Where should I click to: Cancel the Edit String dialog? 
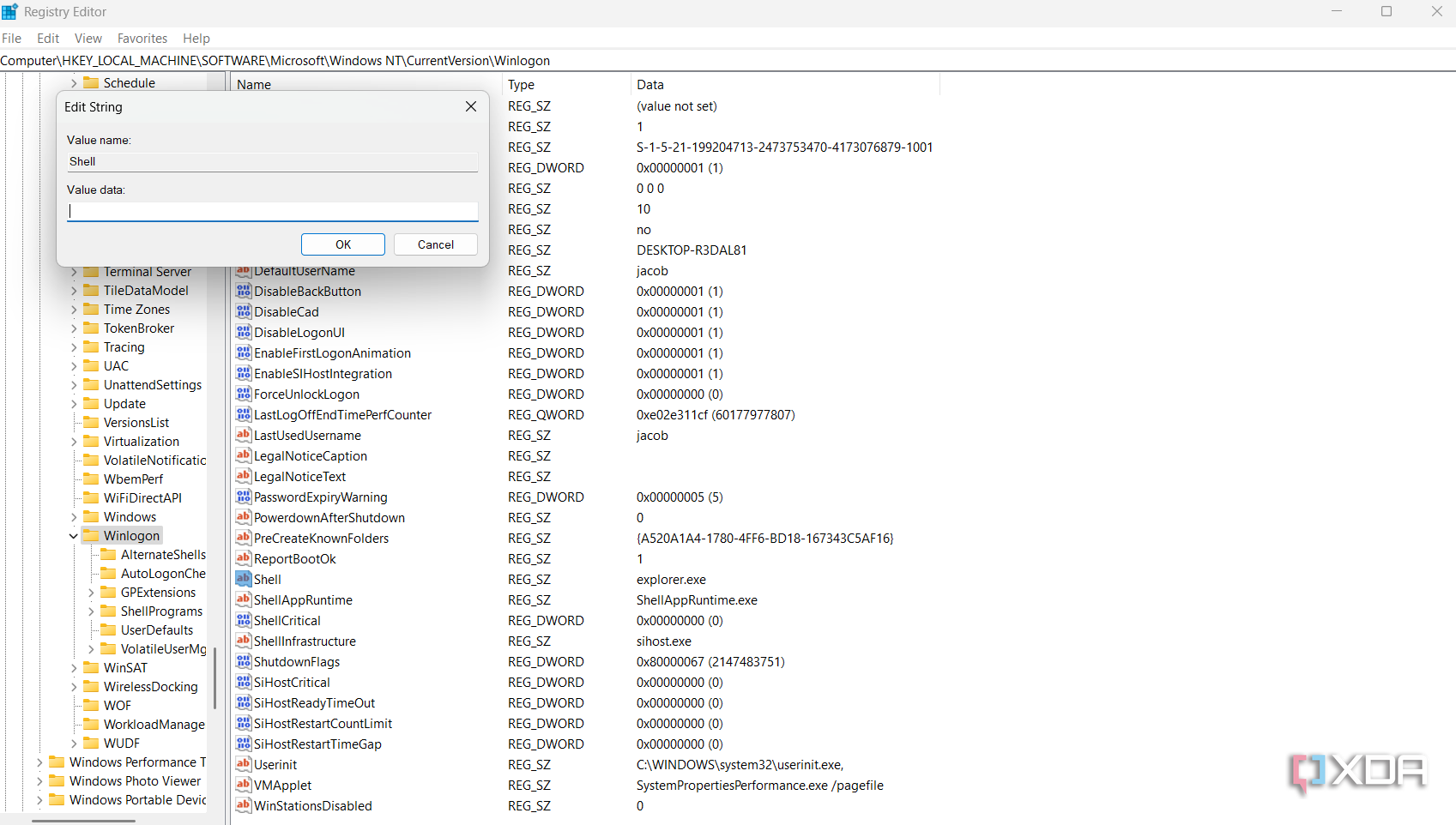[x=435, y=244]
